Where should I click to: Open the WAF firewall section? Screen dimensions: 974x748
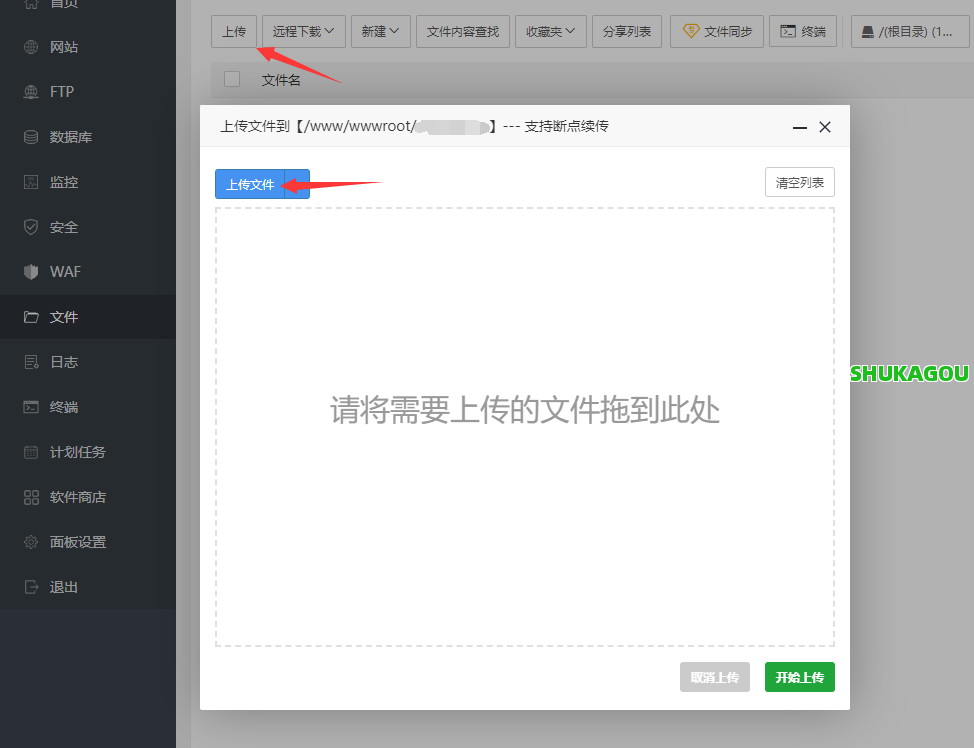pos(57,271)
